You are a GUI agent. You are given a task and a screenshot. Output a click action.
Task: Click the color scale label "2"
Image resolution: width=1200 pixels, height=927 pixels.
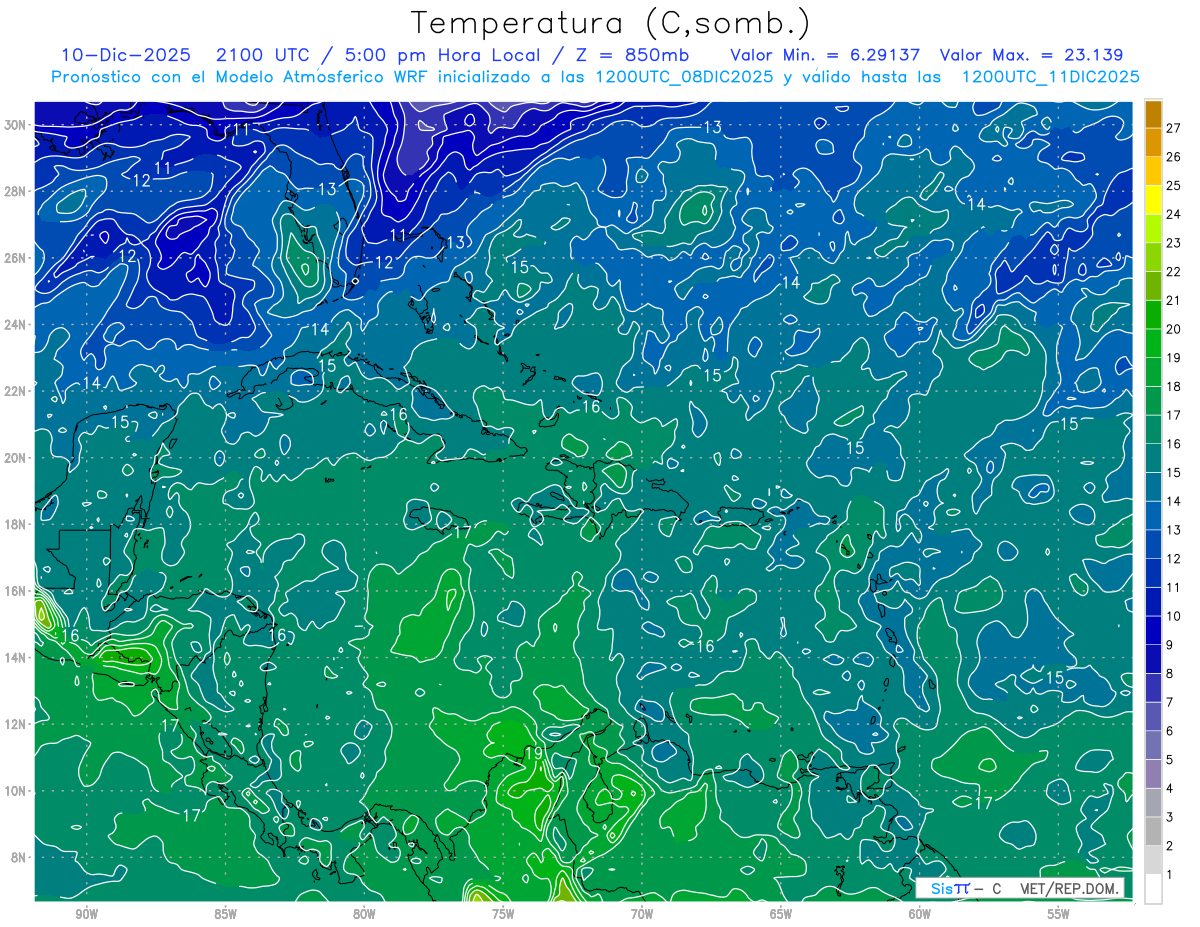coord(1171,846)
